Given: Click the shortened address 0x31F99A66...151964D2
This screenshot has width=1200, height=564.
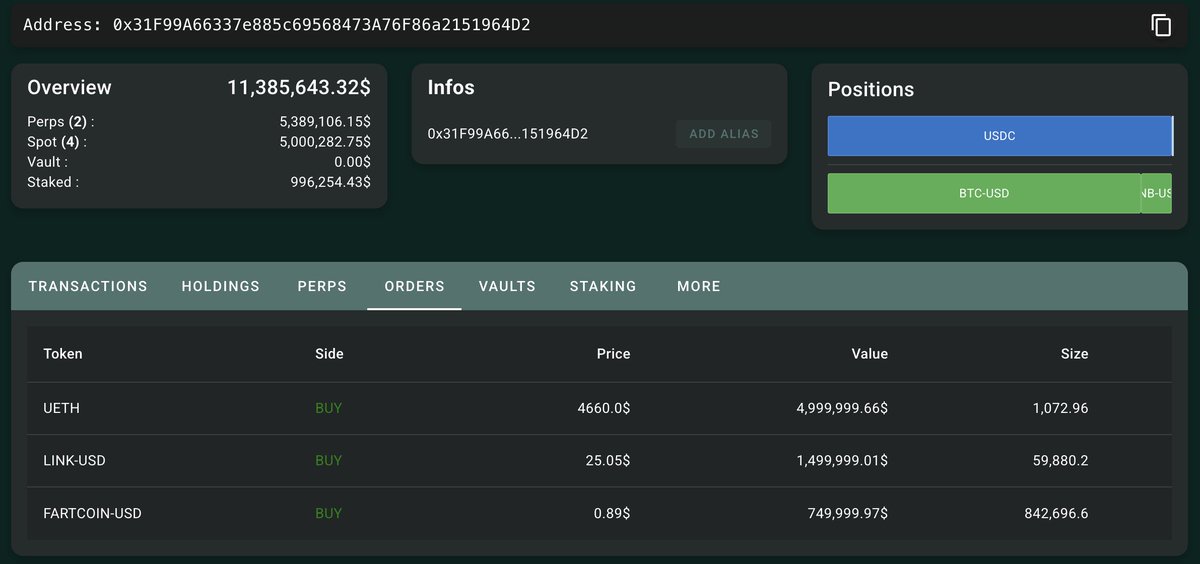Looking at the screenshot, I should tap(507, 134).
